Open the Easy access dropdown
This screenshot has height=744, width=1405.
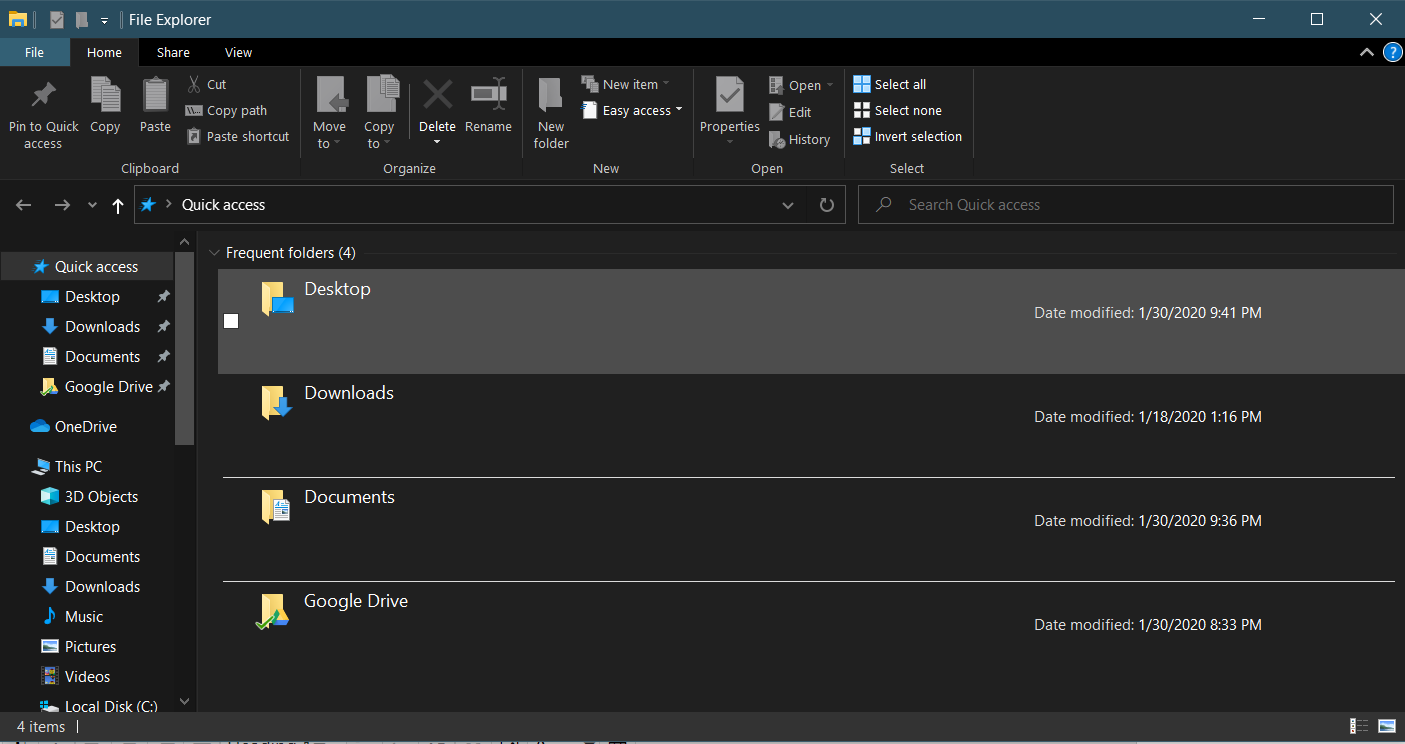(x=631, y=111)
